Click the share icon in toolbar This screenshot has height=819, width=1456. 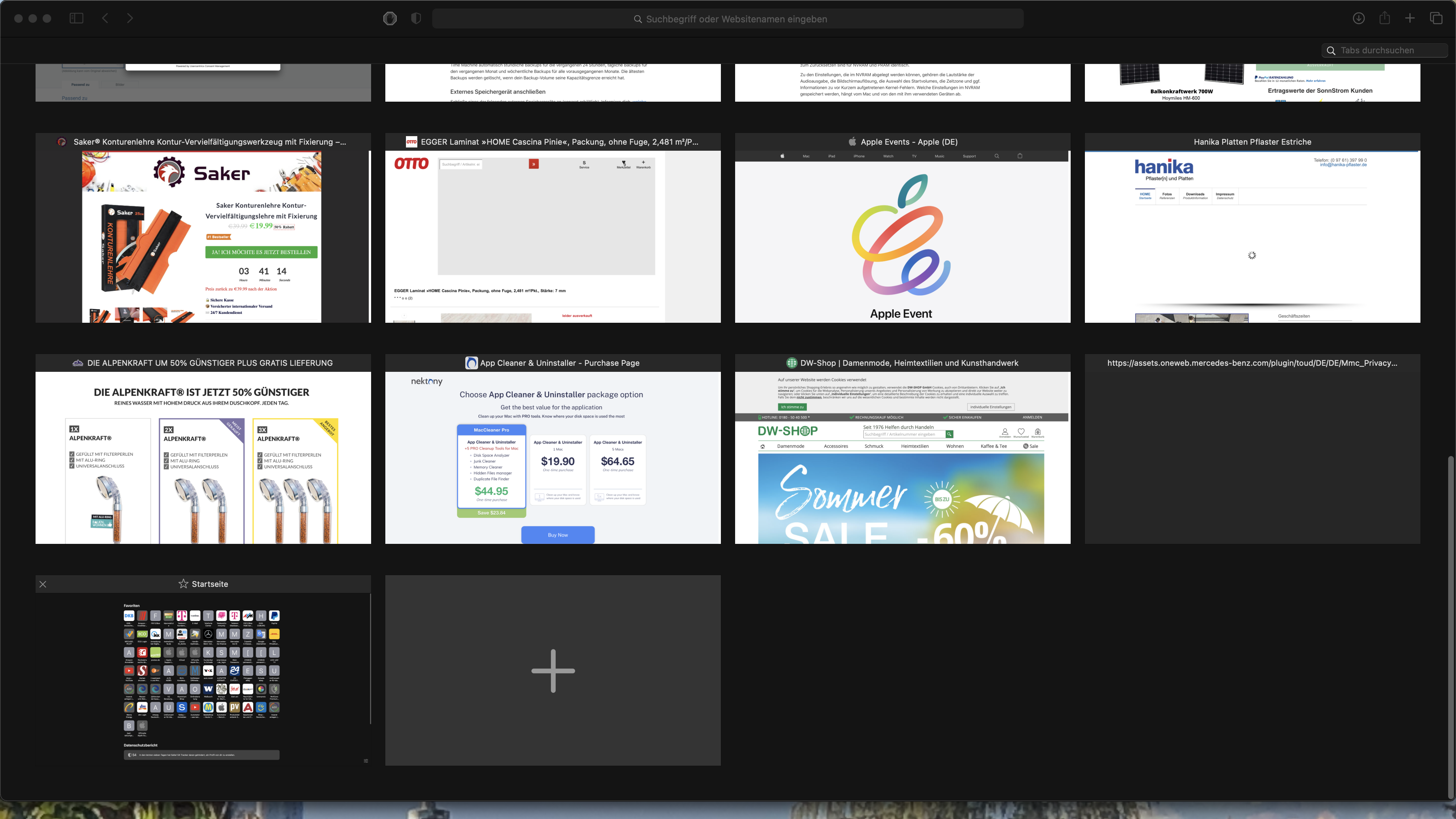(x=1384, y=18)
